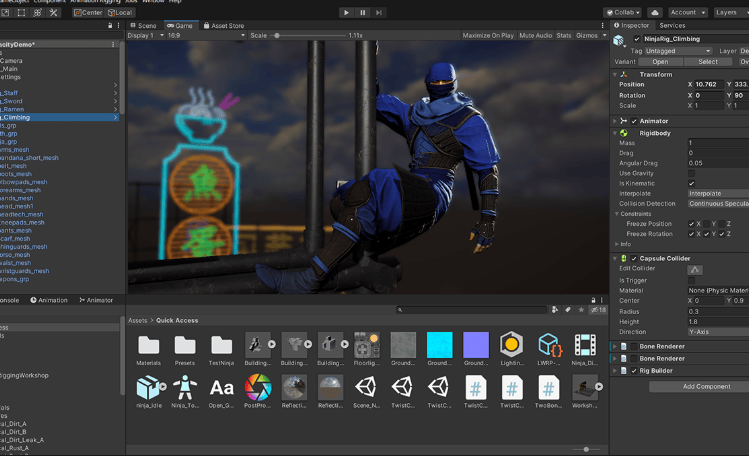Enable the Use Gravity checkbox

pos(691,173)
